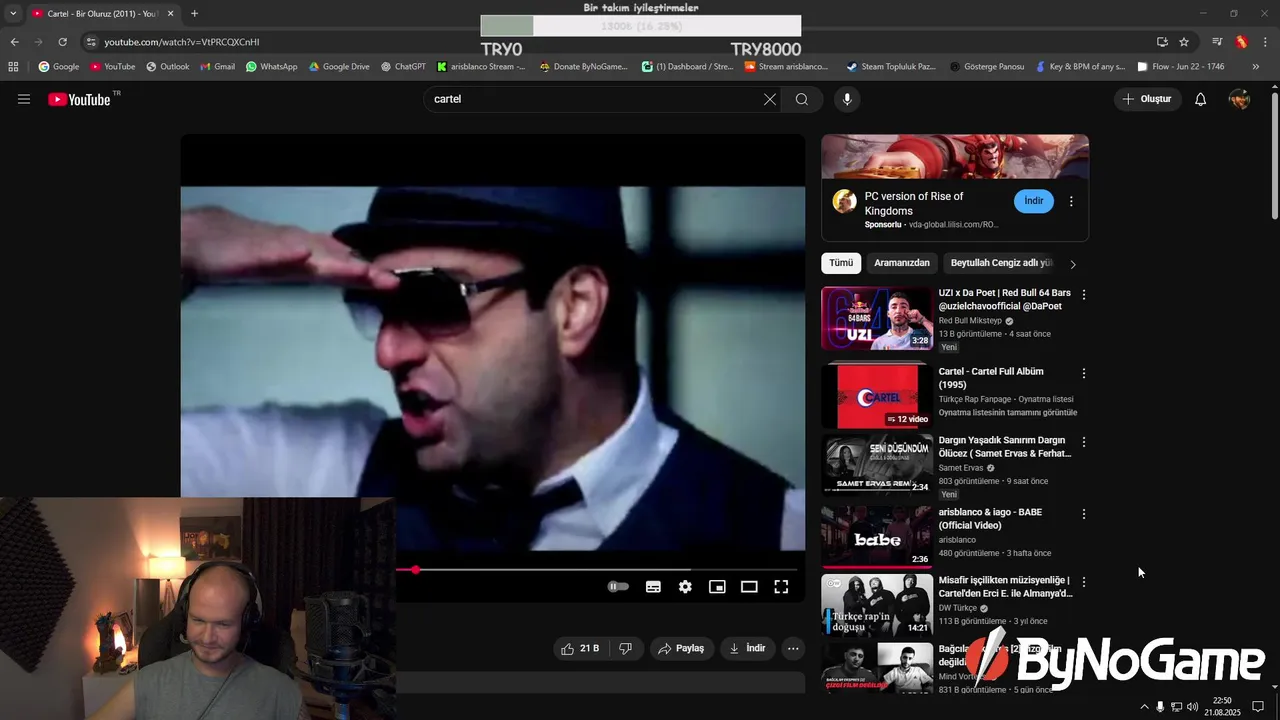Start voice search with the microphone
Screen dimensions: 1280x720
pos(847,99)
